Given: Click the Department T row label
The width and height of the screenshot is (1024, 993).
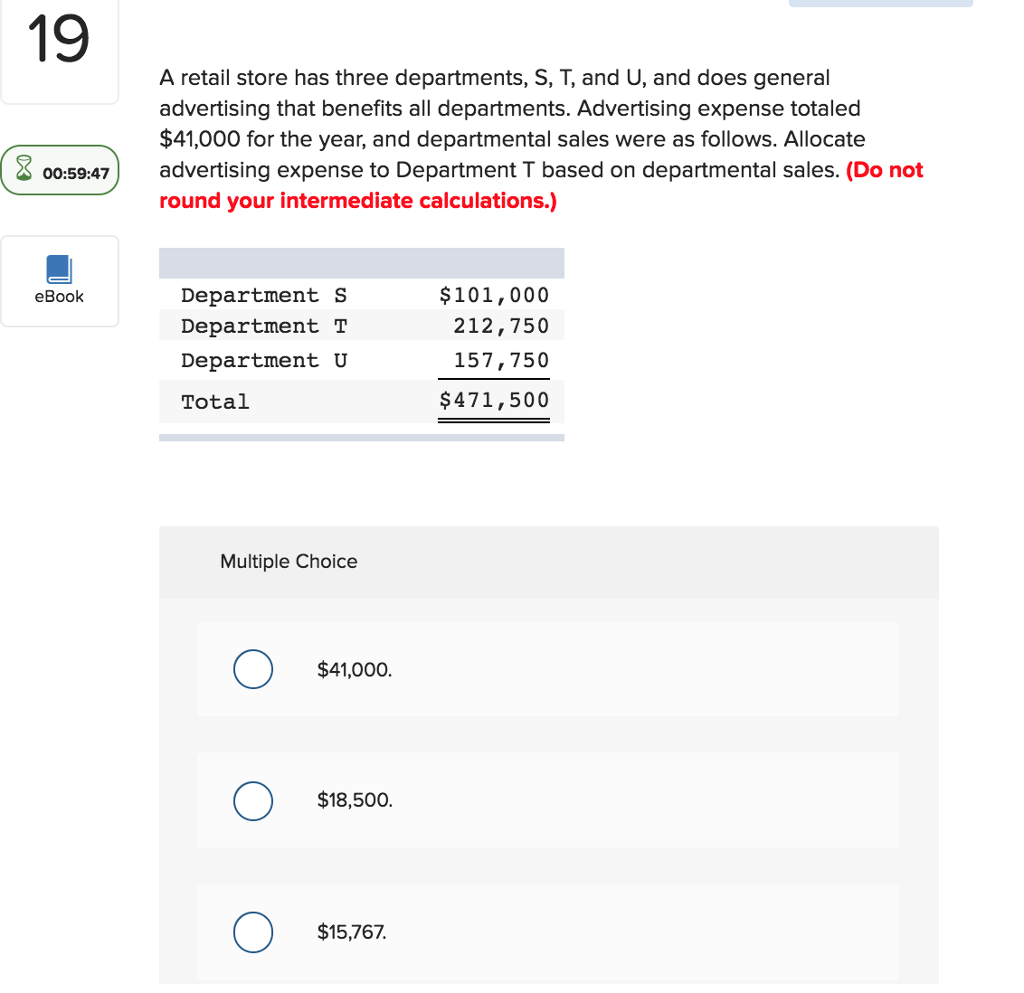Looking at the screenshot, I should point(264,326).
